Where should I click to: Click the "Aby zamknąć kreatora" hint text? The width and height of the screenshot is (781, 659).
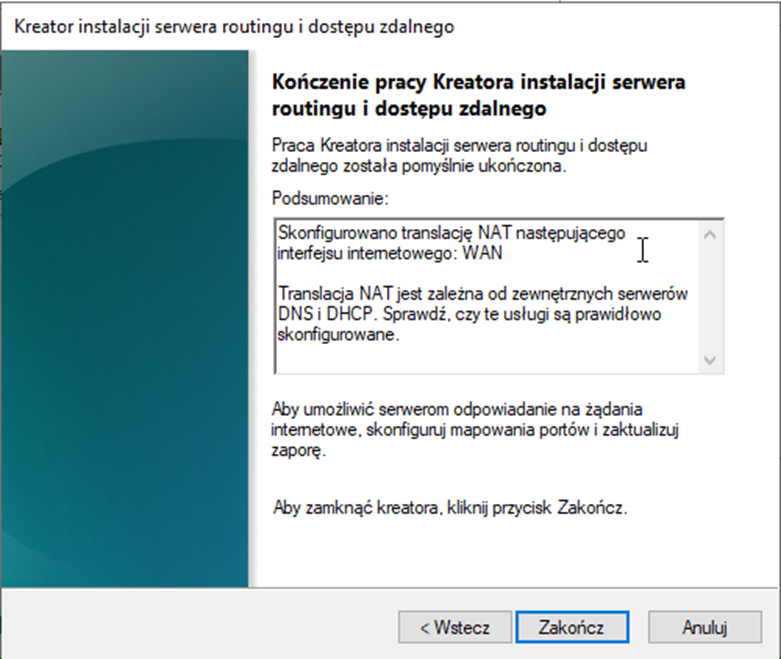[x=450, y=507]
